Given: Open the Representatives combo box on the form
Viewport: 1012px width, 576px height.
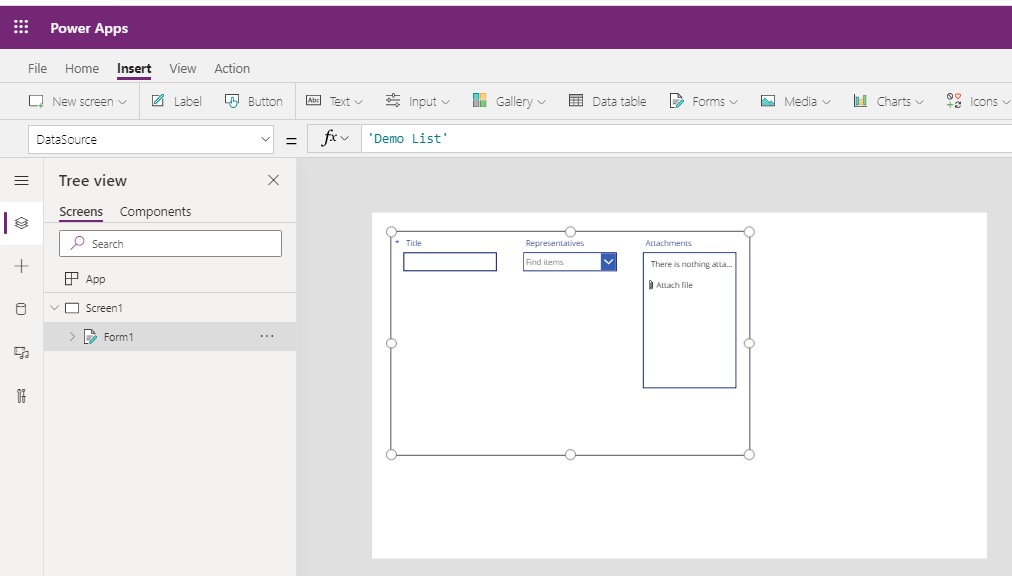Looking at the screenshot, I should [608, 261].
